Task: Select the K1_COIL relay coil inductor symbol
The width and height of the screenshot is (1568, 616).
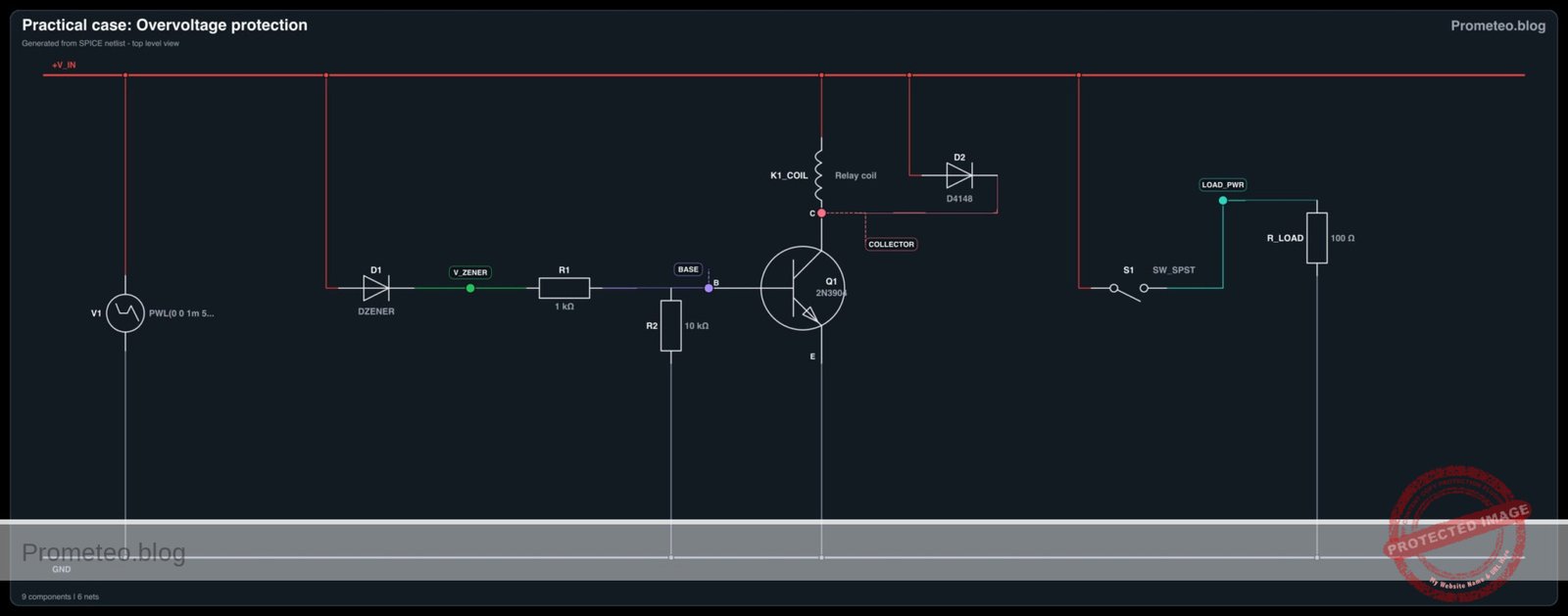Action: point(819,175)
